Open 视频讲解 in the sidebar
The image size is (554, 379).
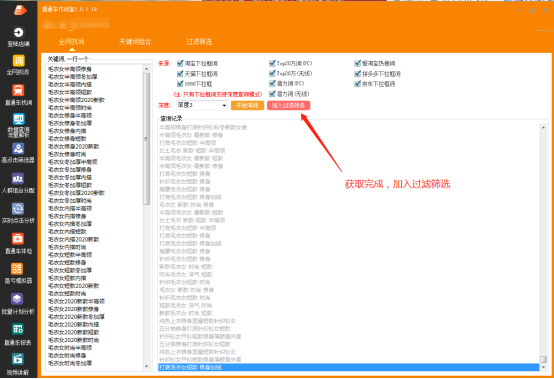point(18,364)
